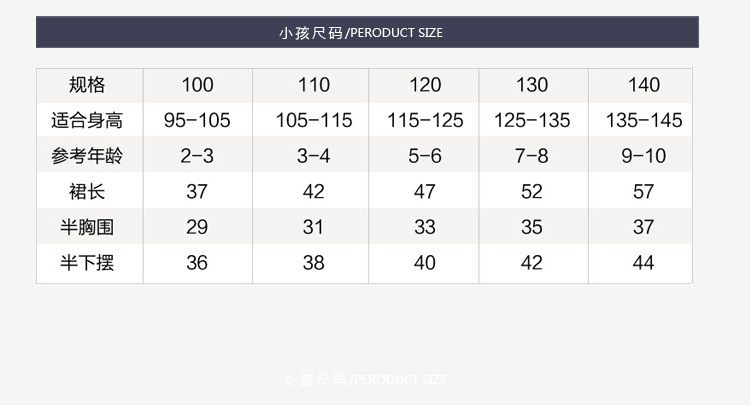Select the 规格 row label cell
Viewport: 750px width, 405px height.
point(88,85)
